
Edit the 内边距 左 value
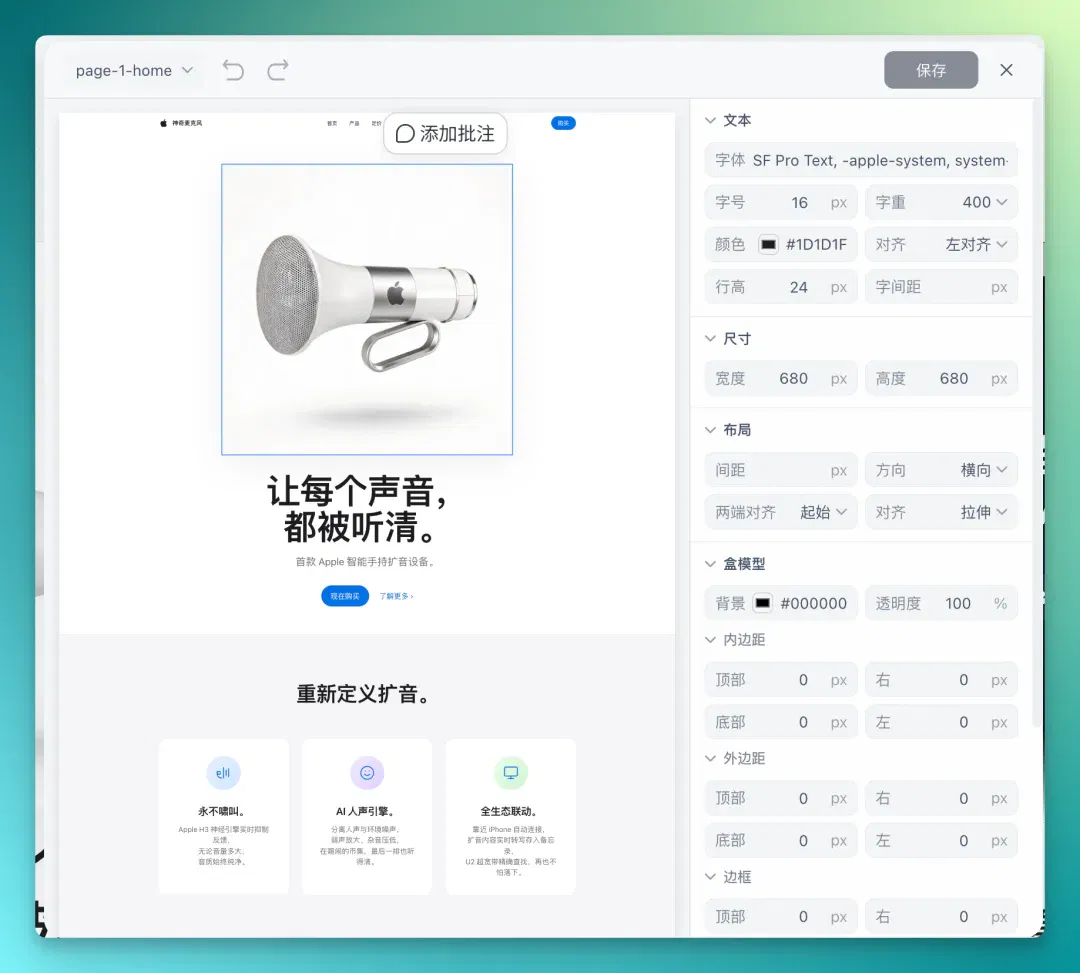(941, 722)
